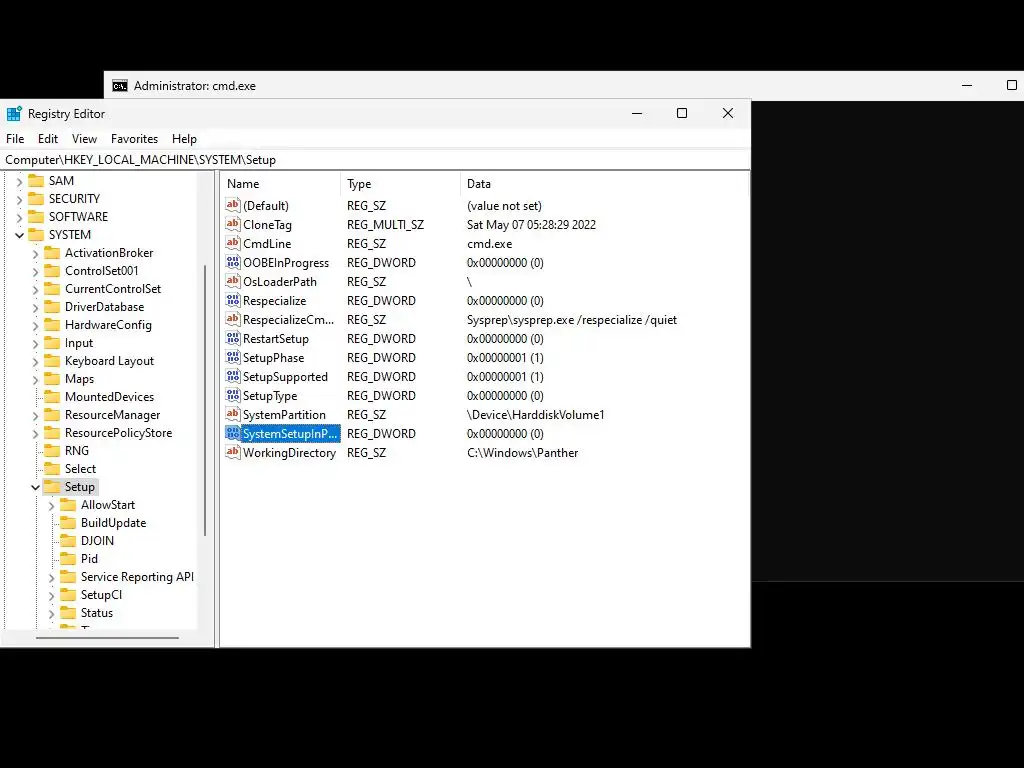Screen dimensions: 1024x768
Task: Expand the Keyboard Layout key
Action: click(x=35, y=361)
